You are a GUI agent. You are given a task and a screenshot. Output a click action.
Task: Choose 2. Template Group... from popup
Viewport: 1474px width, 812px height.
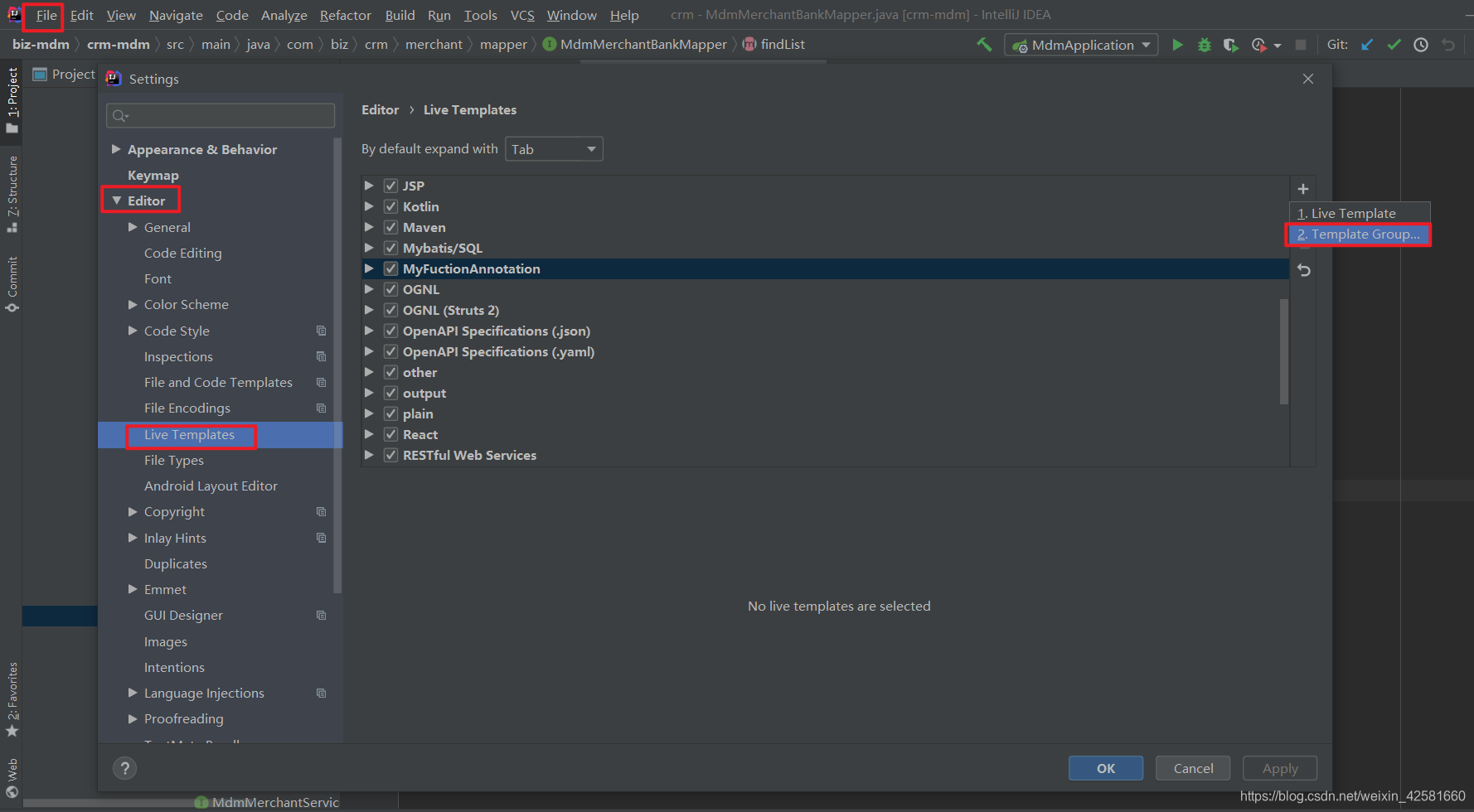1360,234
